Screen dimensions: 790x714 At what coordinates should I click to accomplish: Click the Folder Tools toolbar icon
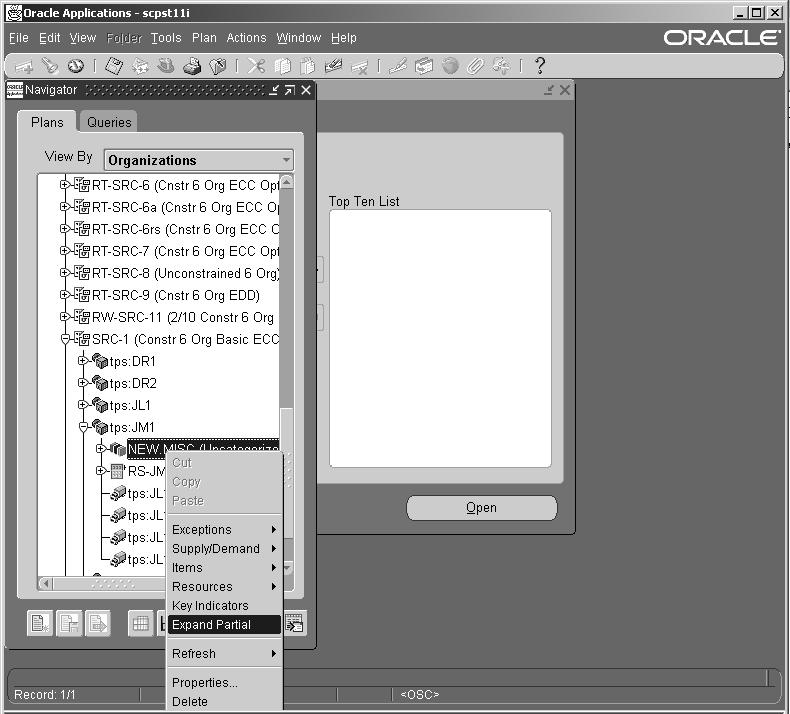pos(501,66)
